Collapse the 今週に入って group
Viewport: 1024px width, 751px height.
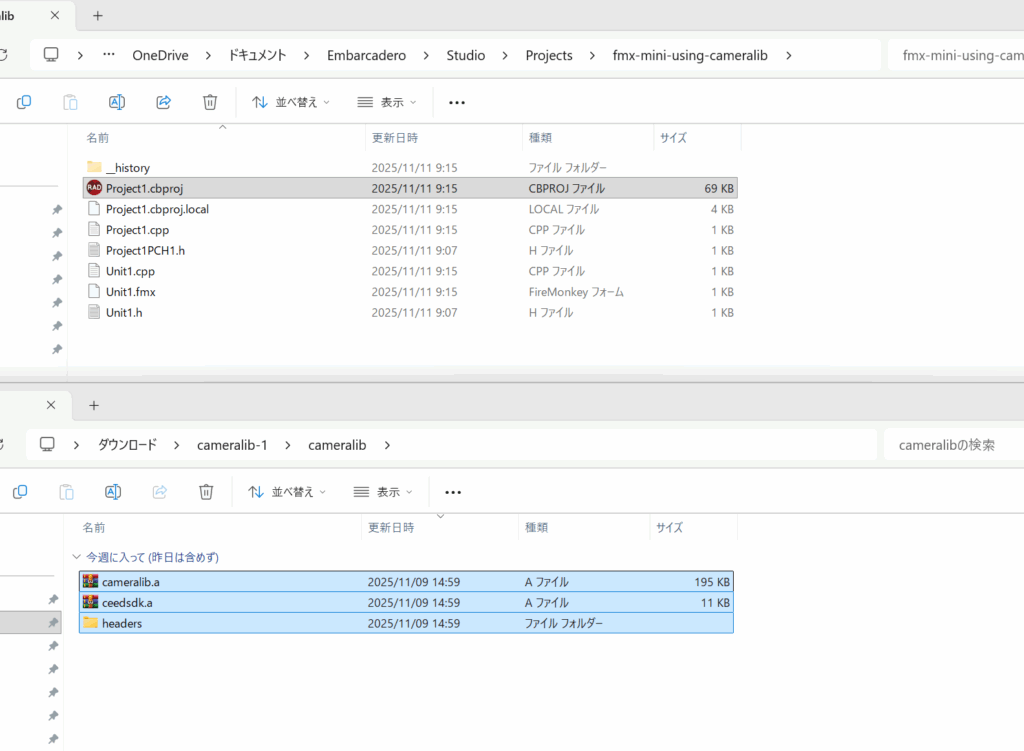pos(77,557)
